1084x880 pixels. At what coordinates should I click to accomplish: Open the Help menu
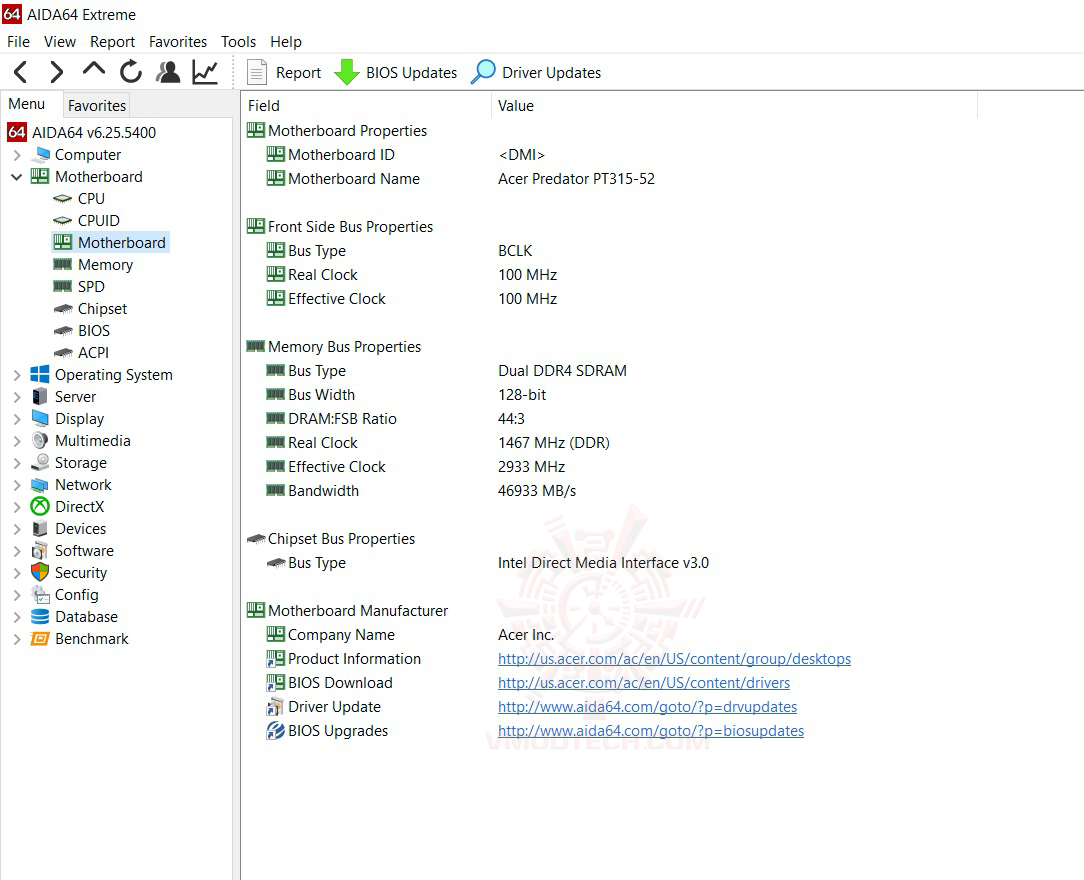[x=286, y=41]
